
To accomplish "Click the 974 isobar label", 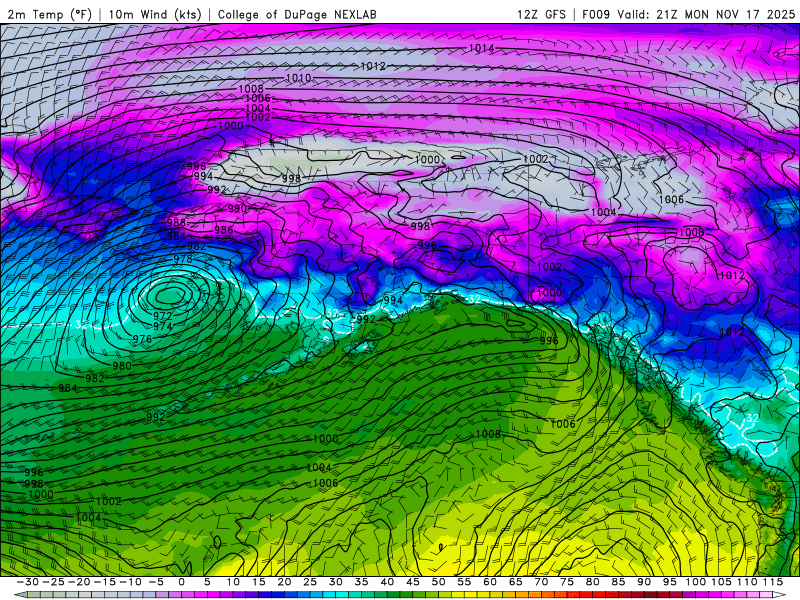I will coord(162,326).
